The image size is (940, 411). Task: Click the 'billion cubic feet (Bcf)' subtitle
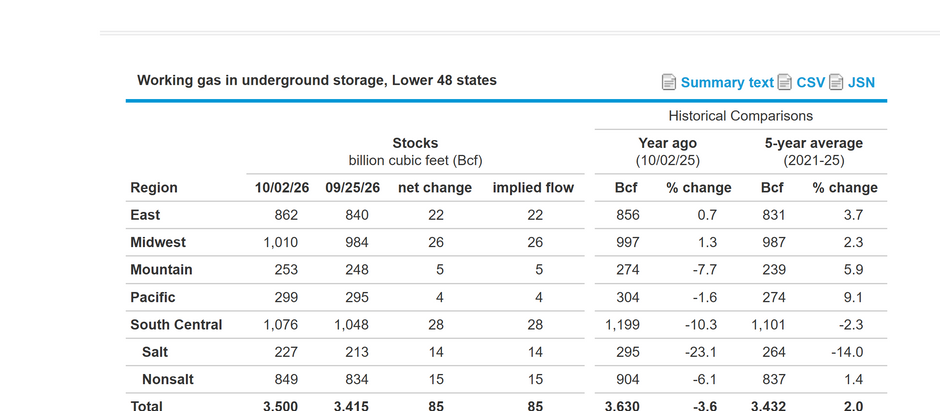[x=415, y=161]
